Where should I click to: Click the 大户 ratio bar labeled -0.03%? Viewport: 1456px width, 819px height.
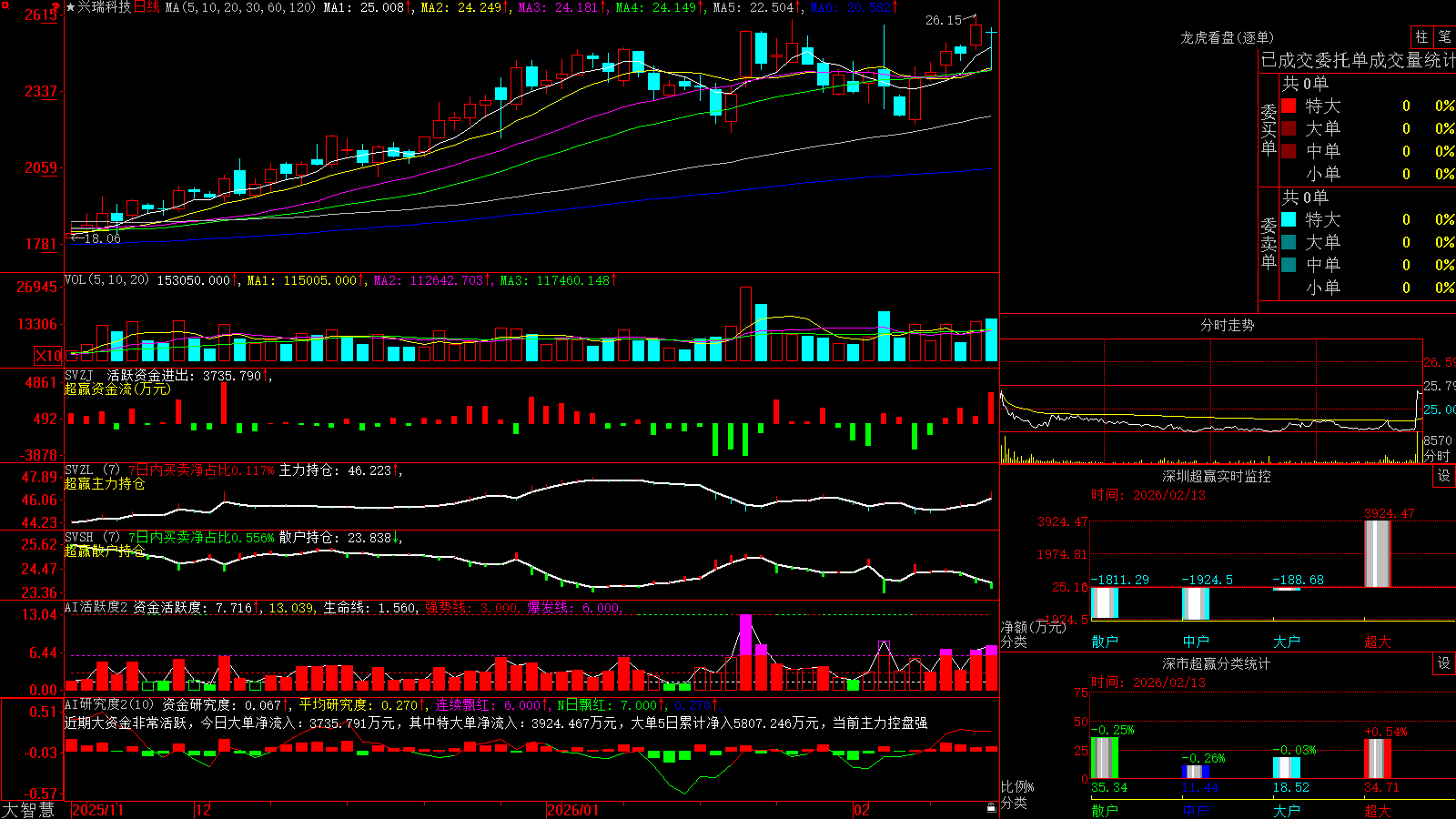click(x=1287, y=768)
